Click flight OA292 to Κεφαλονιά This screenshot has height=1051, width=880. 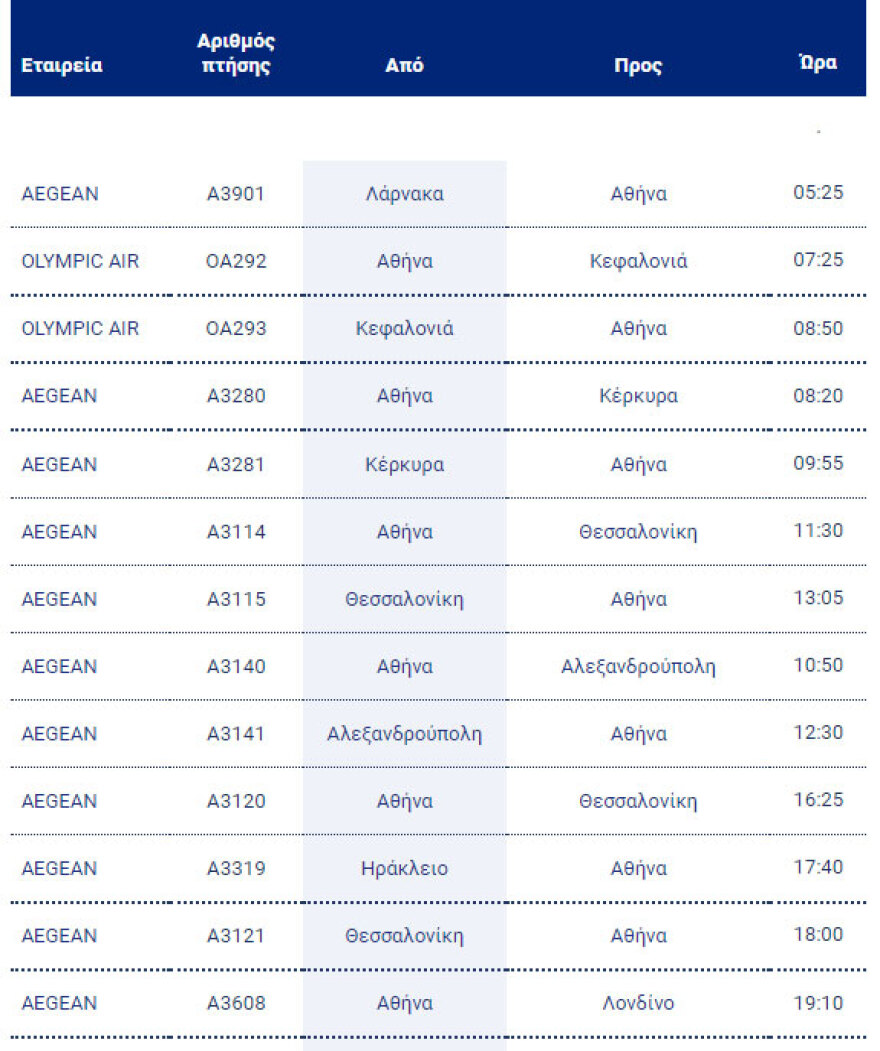tap(236, 261)
